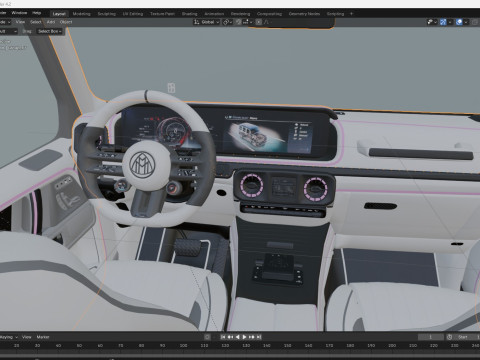Screen dimensions: 480x360
Task: Play the animation in reverse
Action: pyautogui.click(x=237, y=337)
